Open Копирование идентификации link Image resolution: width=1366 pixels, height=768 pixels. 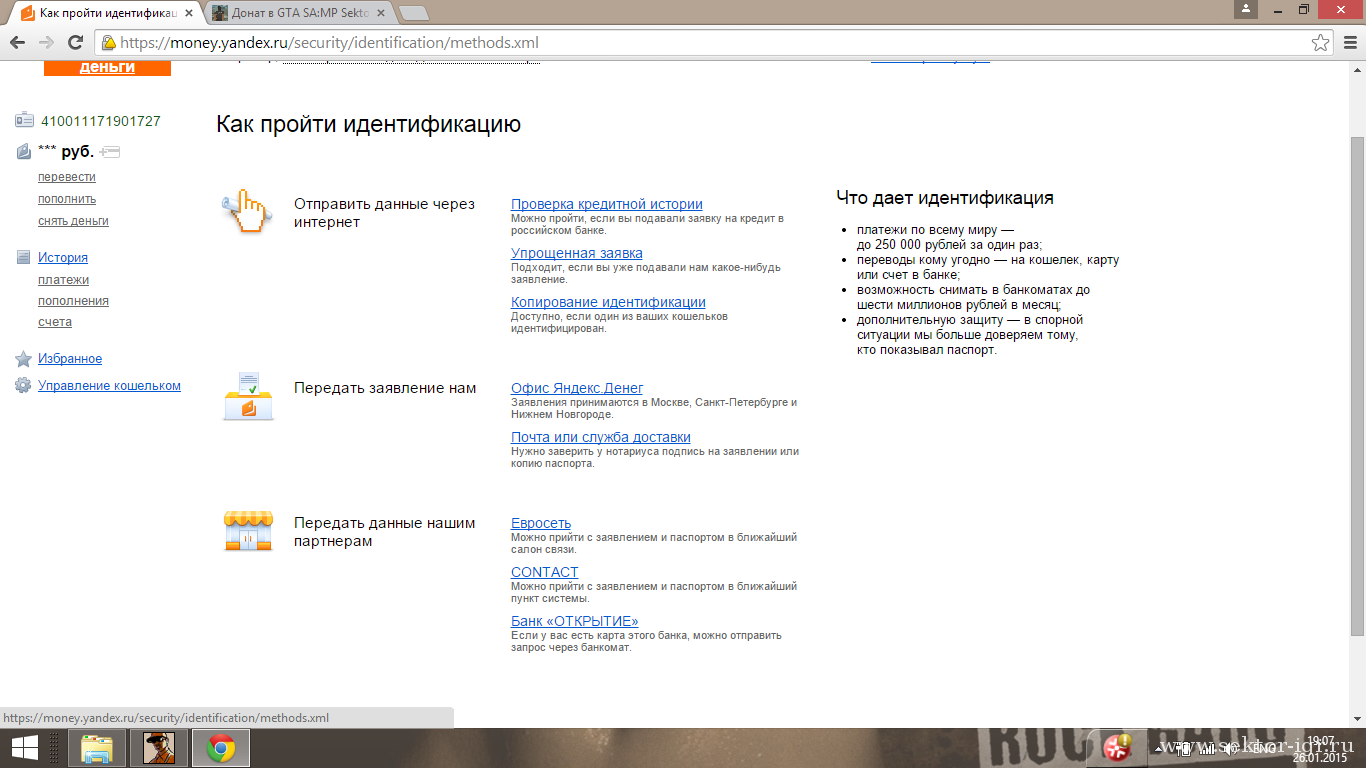pyautogui.click(x=608, y=302)
